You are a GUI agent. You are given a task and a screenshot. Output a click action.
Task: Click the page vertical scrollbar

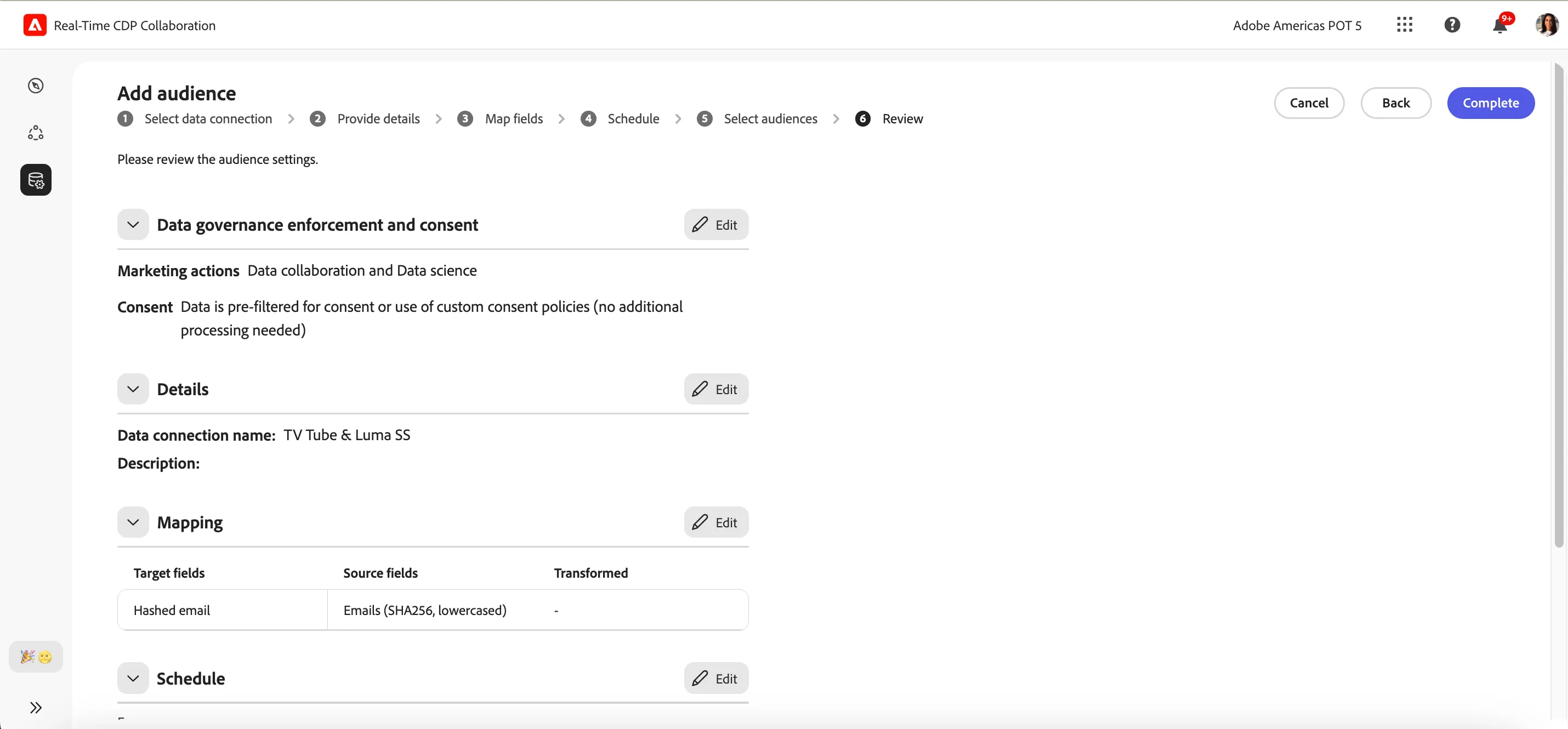point(1558,304)
